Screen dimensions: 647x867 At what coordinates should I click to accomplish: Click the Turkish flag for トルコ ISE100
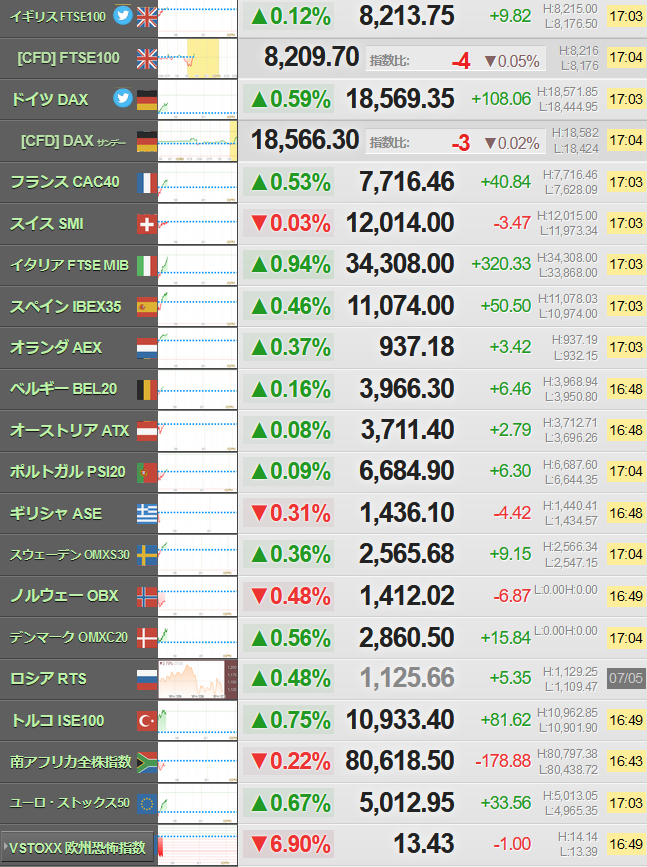pos(147,720)
